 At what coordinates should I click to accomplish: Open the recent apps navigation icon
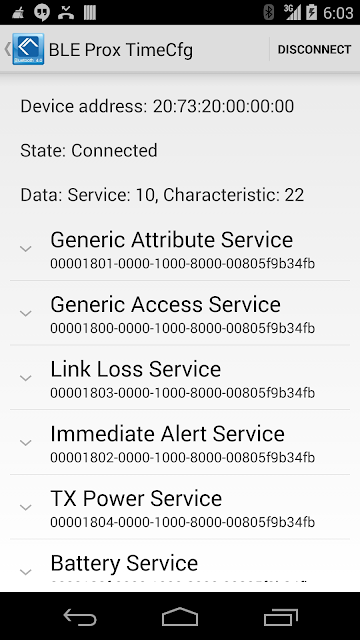click(280, 616)
